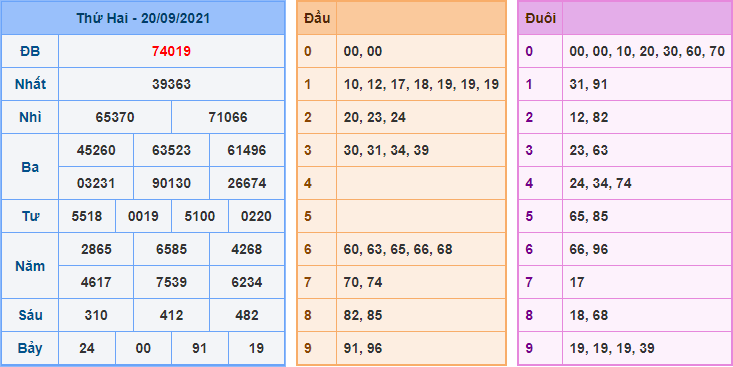Select Tư prize number 5100
Screen dimensions: 733x367
[x=200, y=216]
